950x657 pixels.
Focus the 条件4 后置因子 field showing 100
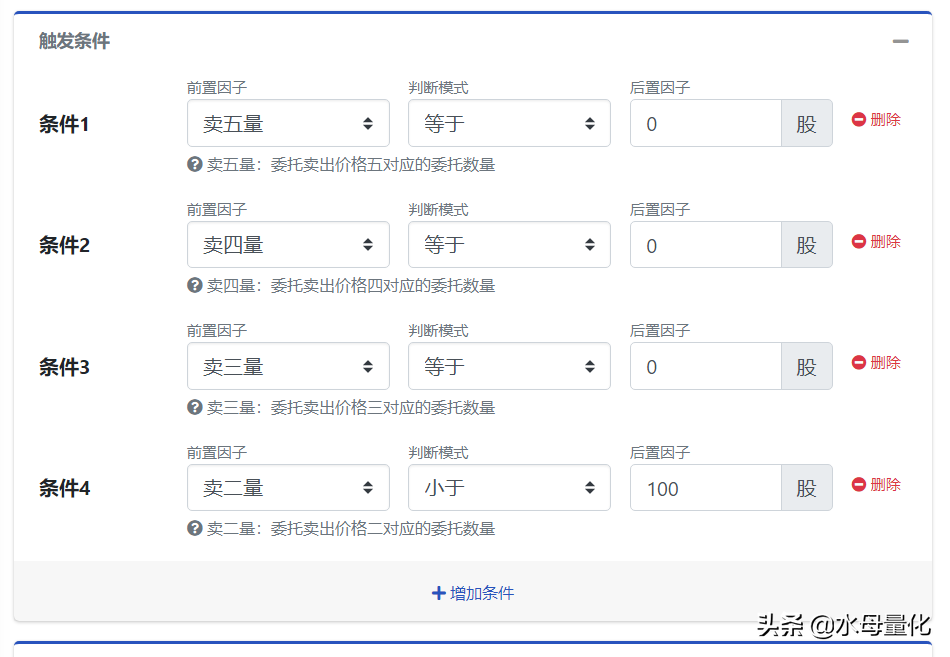click(x=706, y=488)
